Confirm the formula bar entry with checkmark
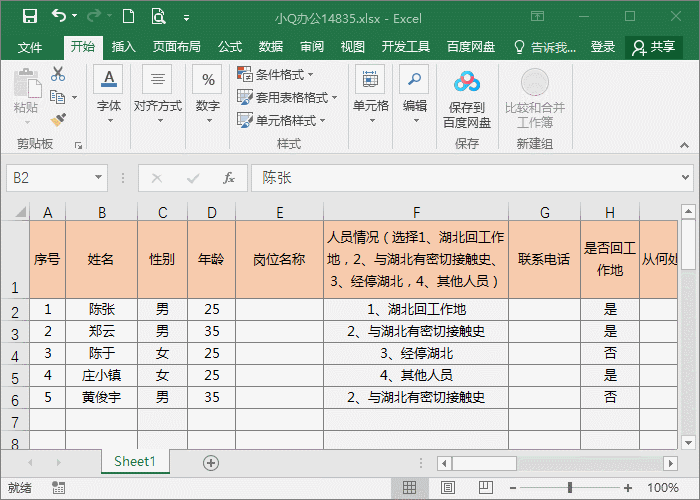700x500 pixels. tap(193, 179)
